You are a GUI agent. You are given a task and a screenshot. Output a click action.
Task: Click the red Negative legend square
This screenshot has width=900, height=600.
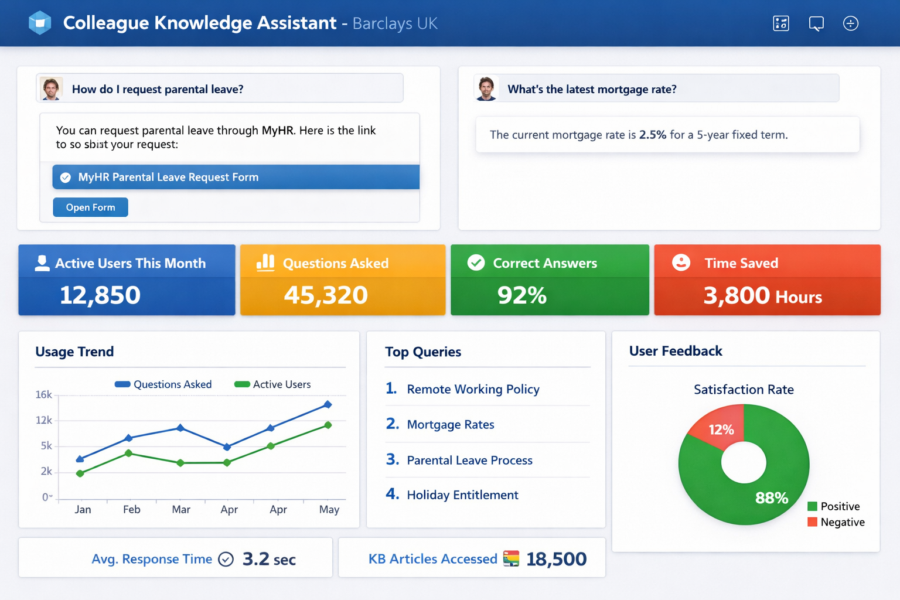click(x=812, y=522)
